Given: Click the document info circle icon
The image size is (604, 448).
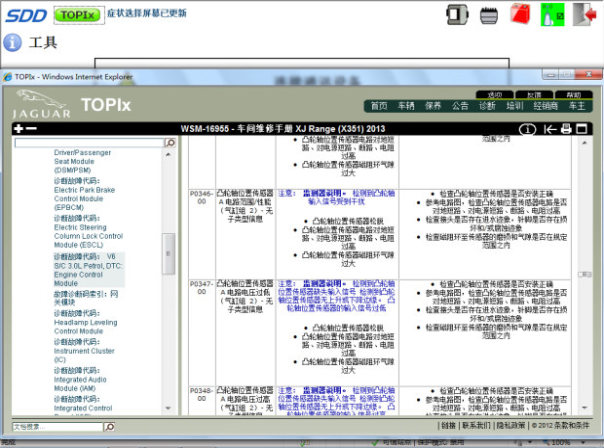Looking at the screenshot, I should 527,129.
